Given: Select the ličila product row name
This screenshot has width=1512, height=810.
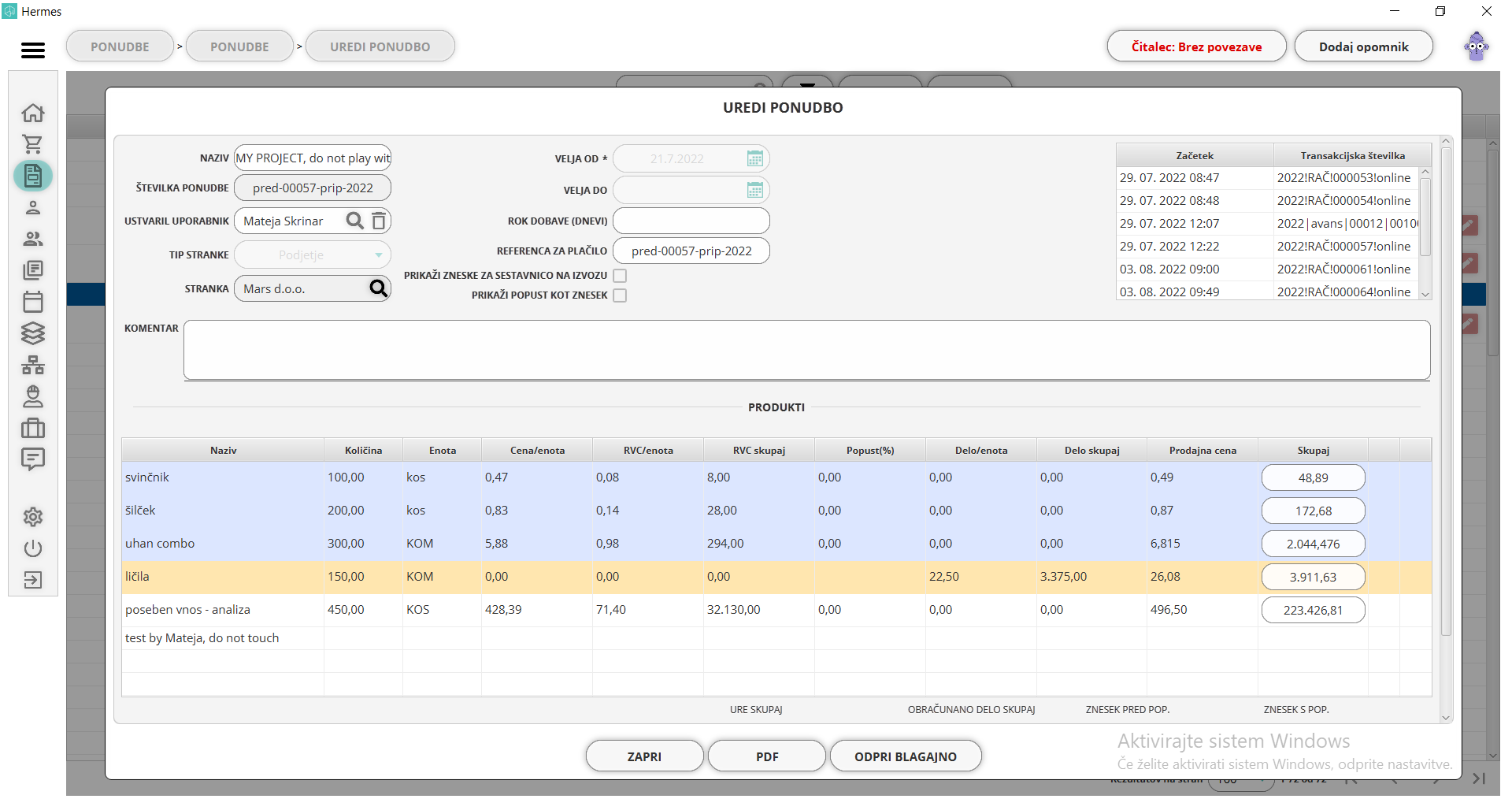Looking at the screenshot, I should [137, 576].
